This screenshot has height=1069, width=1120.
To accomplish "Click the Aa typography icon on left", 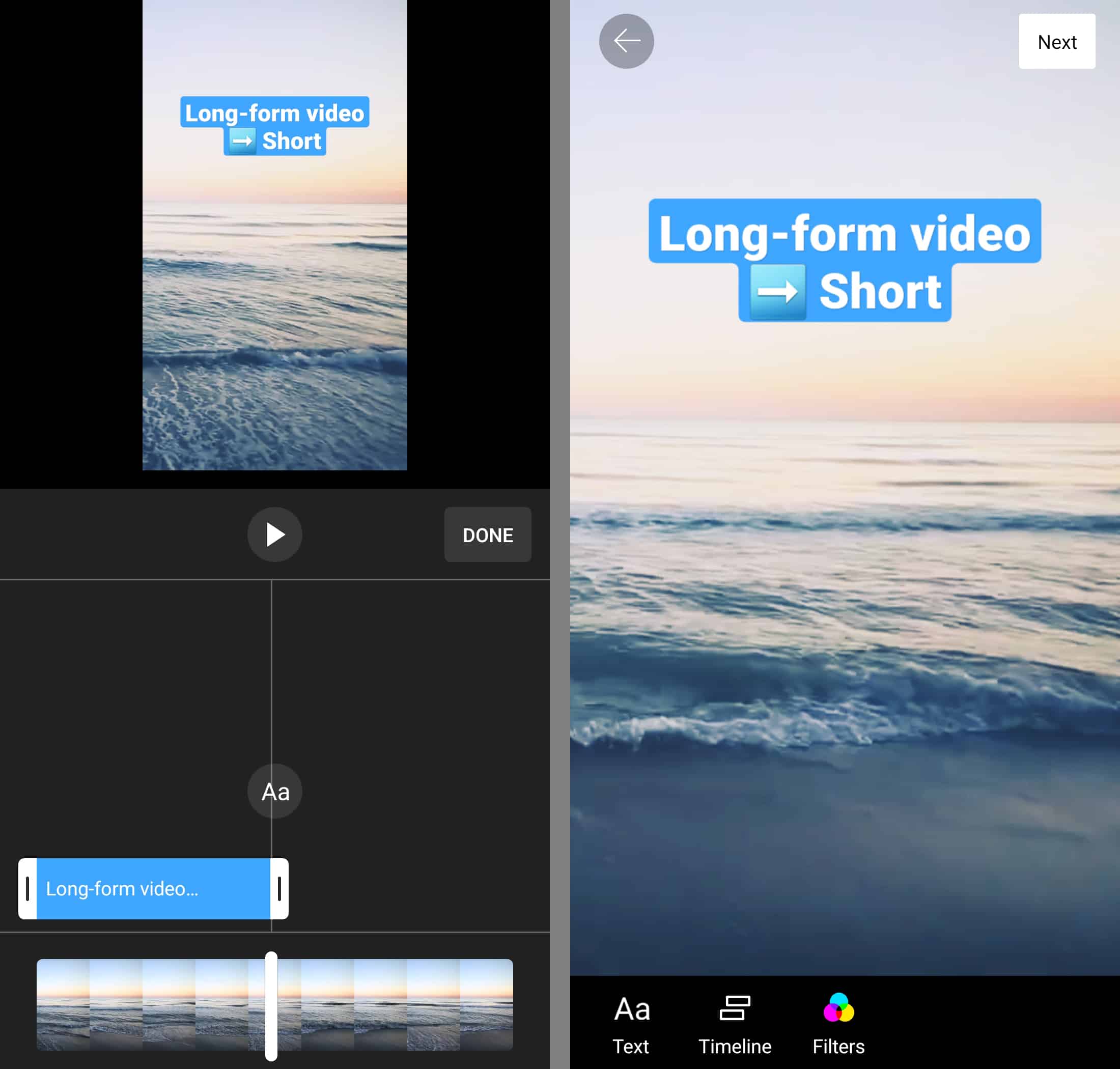I will pos(275,792).
